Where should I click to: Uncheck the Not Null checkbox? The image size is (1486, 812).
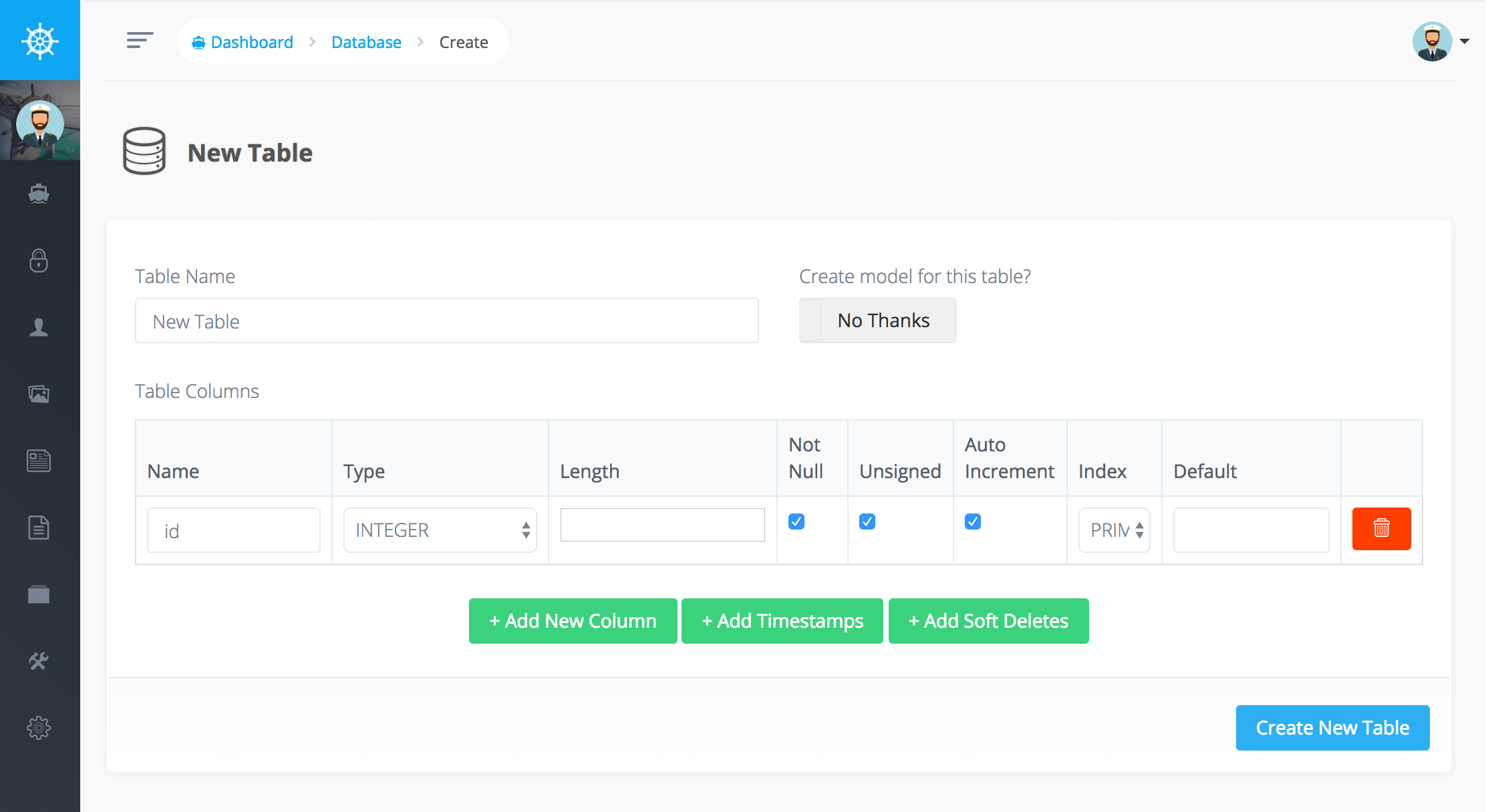(796, 522)
